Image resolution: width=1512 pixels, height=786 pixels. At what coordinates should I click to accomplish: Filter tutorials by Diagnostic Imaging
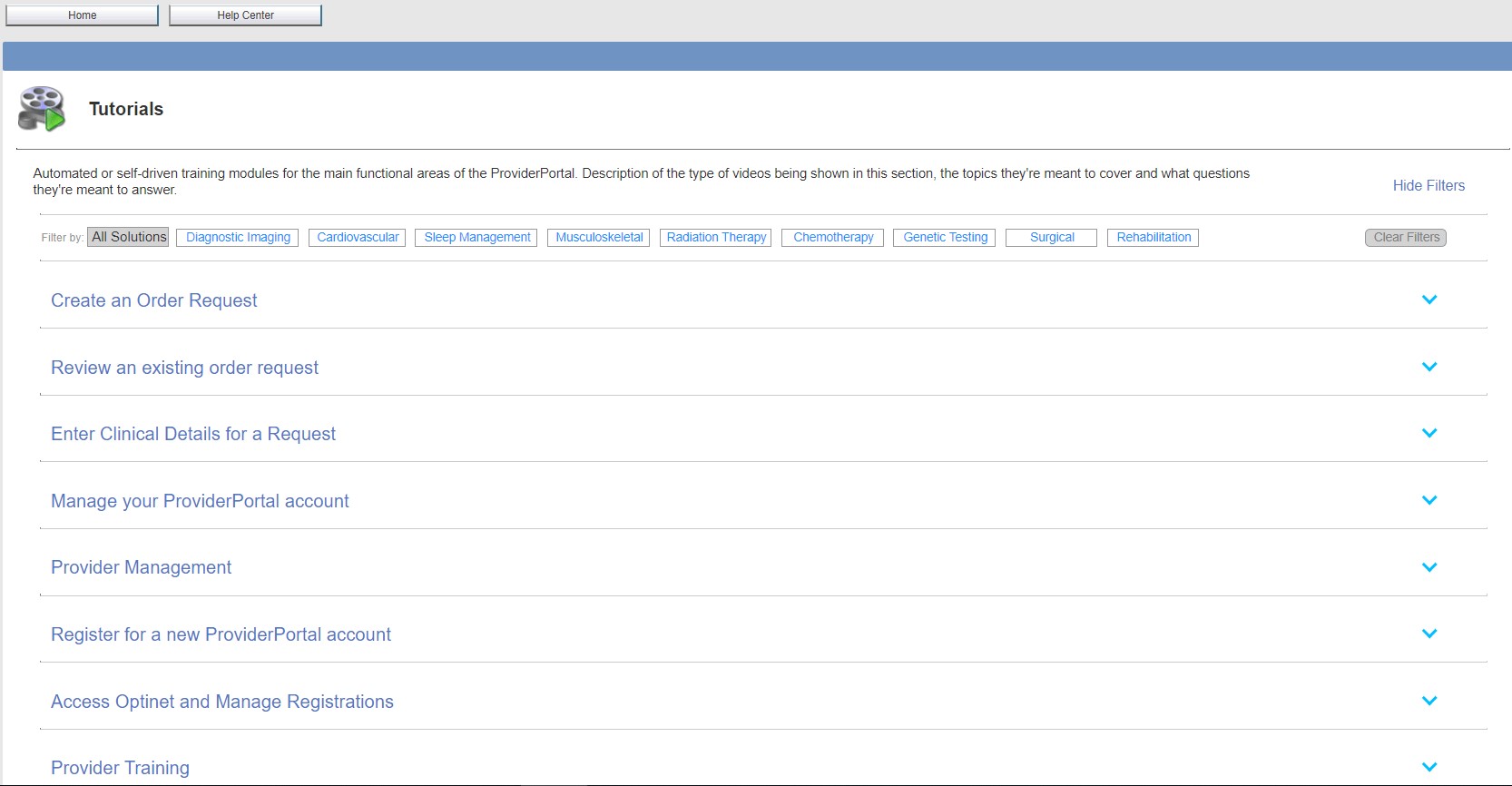[238, 238]
